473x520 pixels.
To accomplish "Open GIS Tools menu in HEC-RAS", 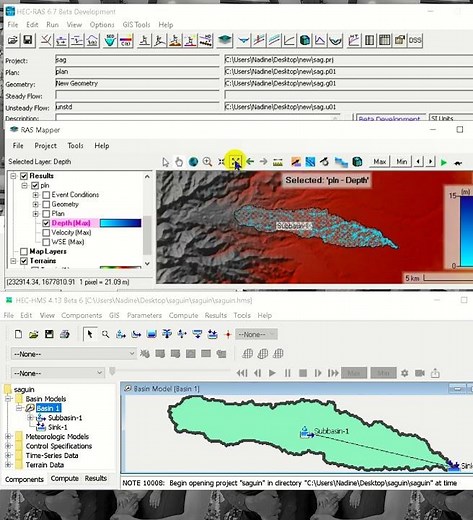I will (x=136, y=25).
